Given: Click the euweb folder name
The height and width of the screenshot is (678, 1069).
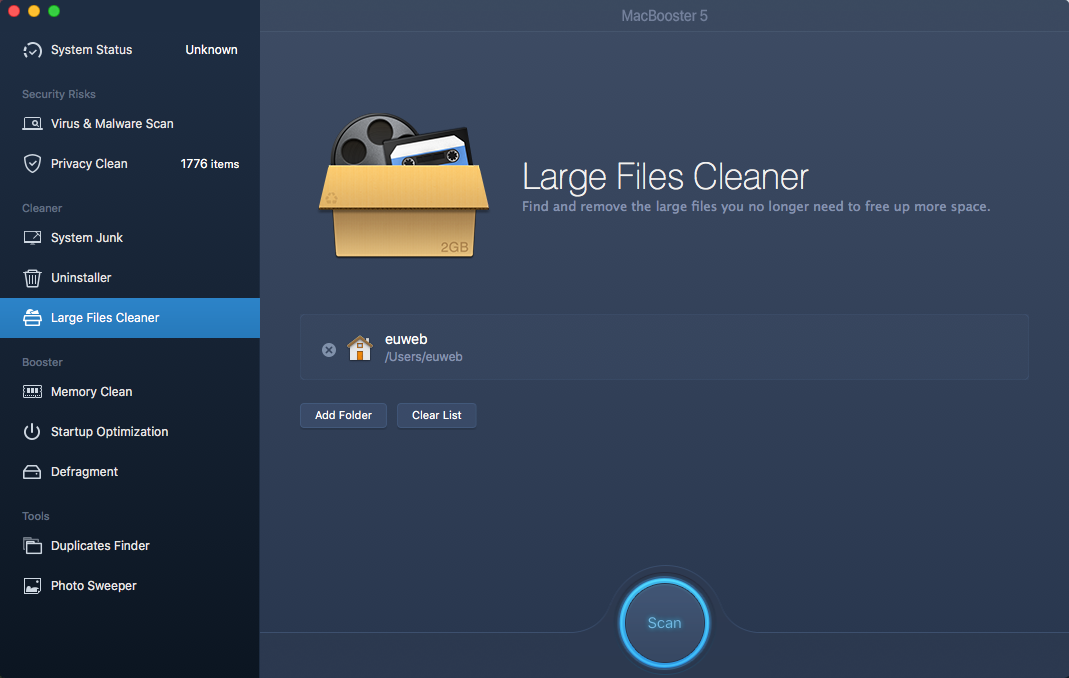Looking at the screenshot, I should coord(406,339).
